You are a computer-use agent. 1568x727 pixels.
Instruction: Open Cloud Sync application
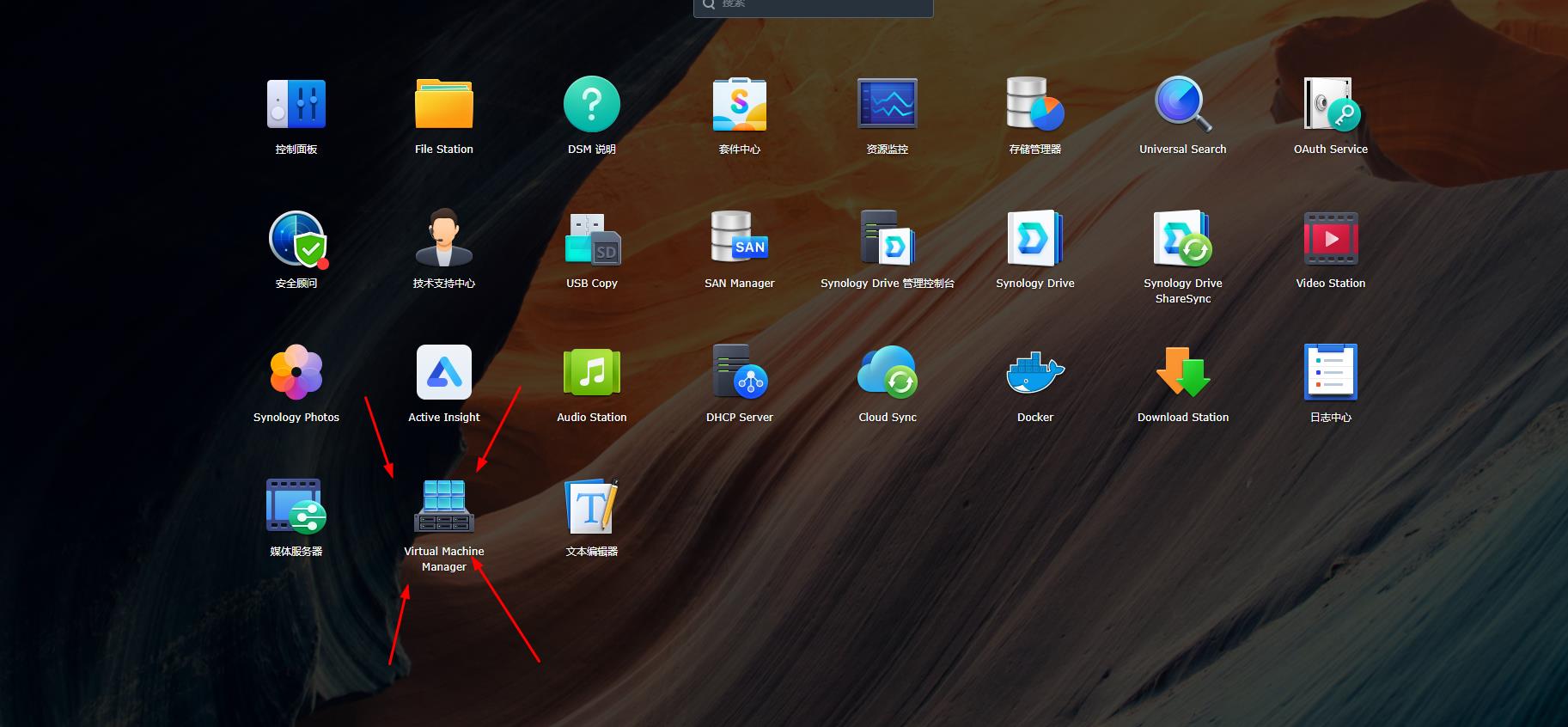pos(887,373)
